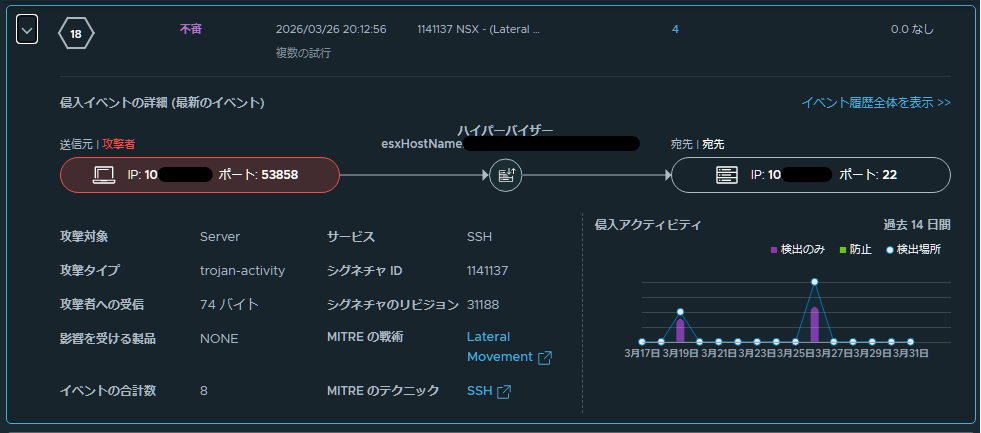Click the 送信元 | 攻撃者 label
The image size is (981, 433).
click(x=98, y=145)
